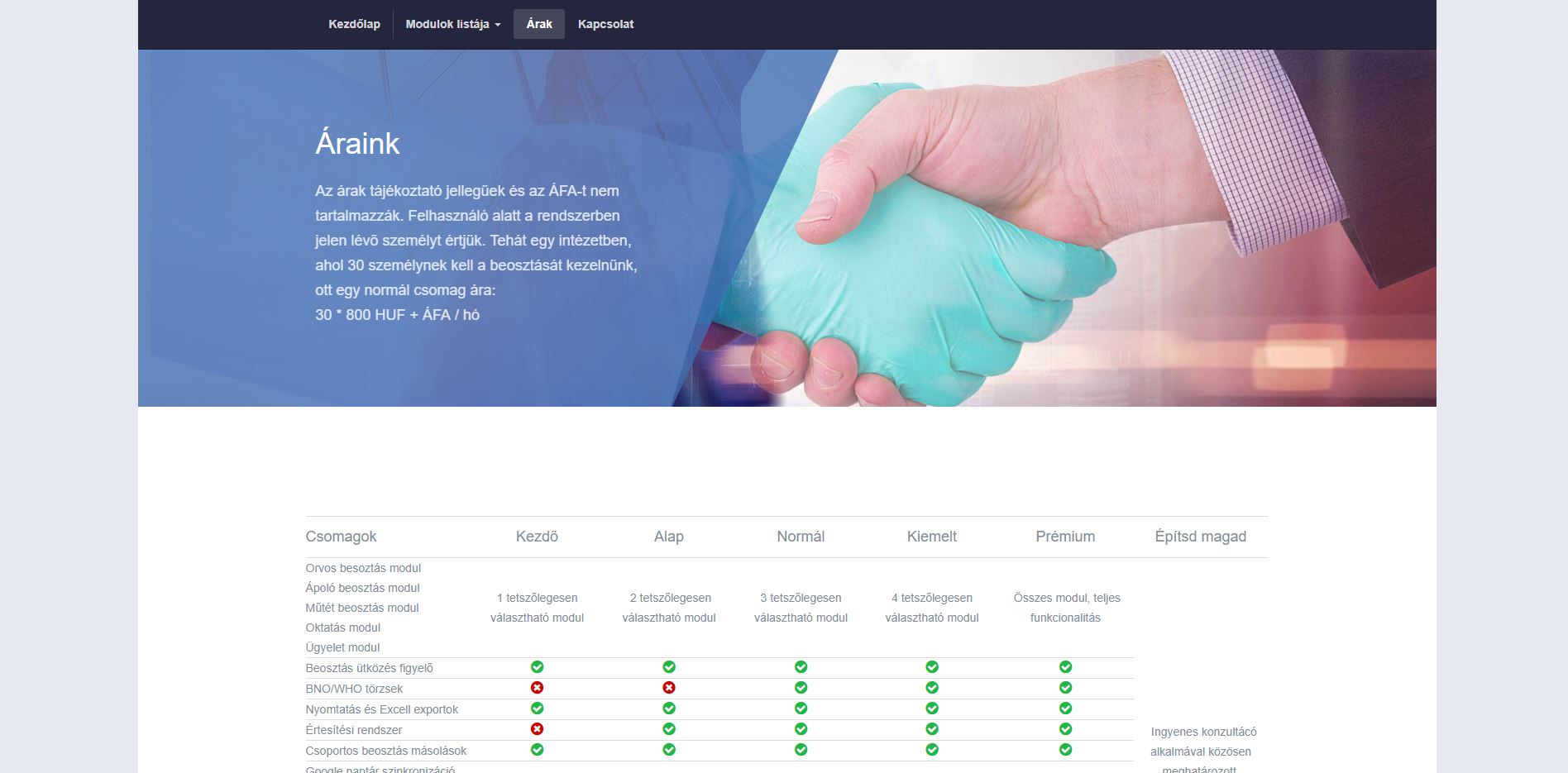Go to the Kapcsolat page link
The height and width of the screenshot is (773, 1568).
coord(605,24)
